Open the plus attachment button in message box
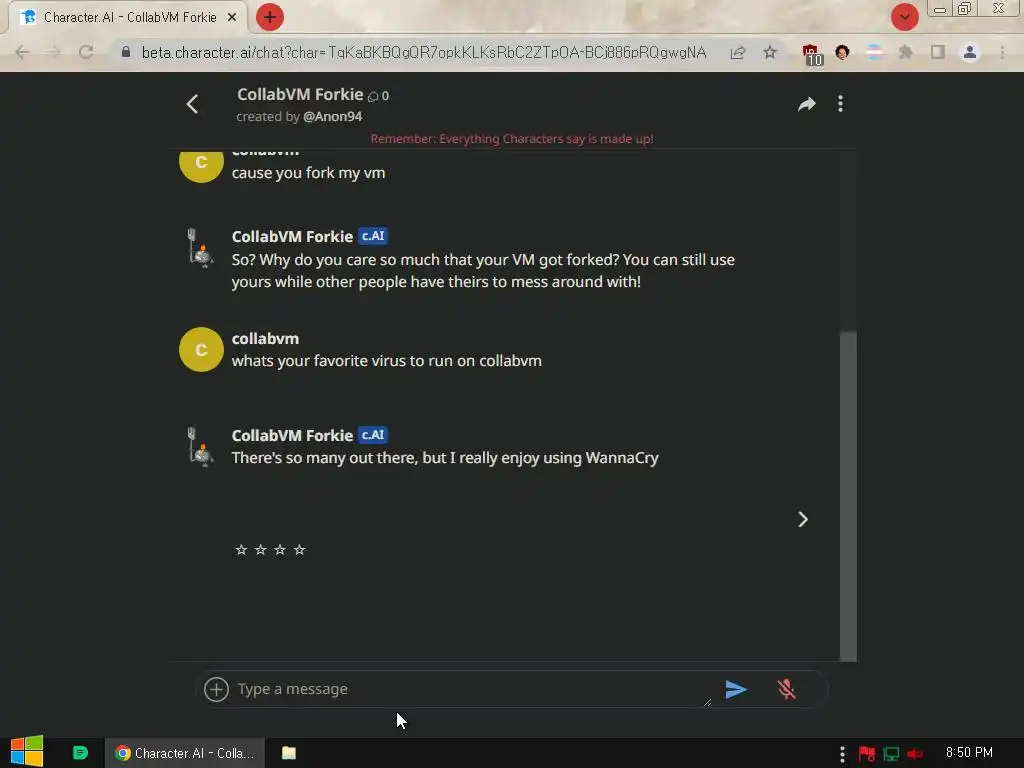Image resolution: width=1024 pixels, height=768 pixels. coord(216,689)
